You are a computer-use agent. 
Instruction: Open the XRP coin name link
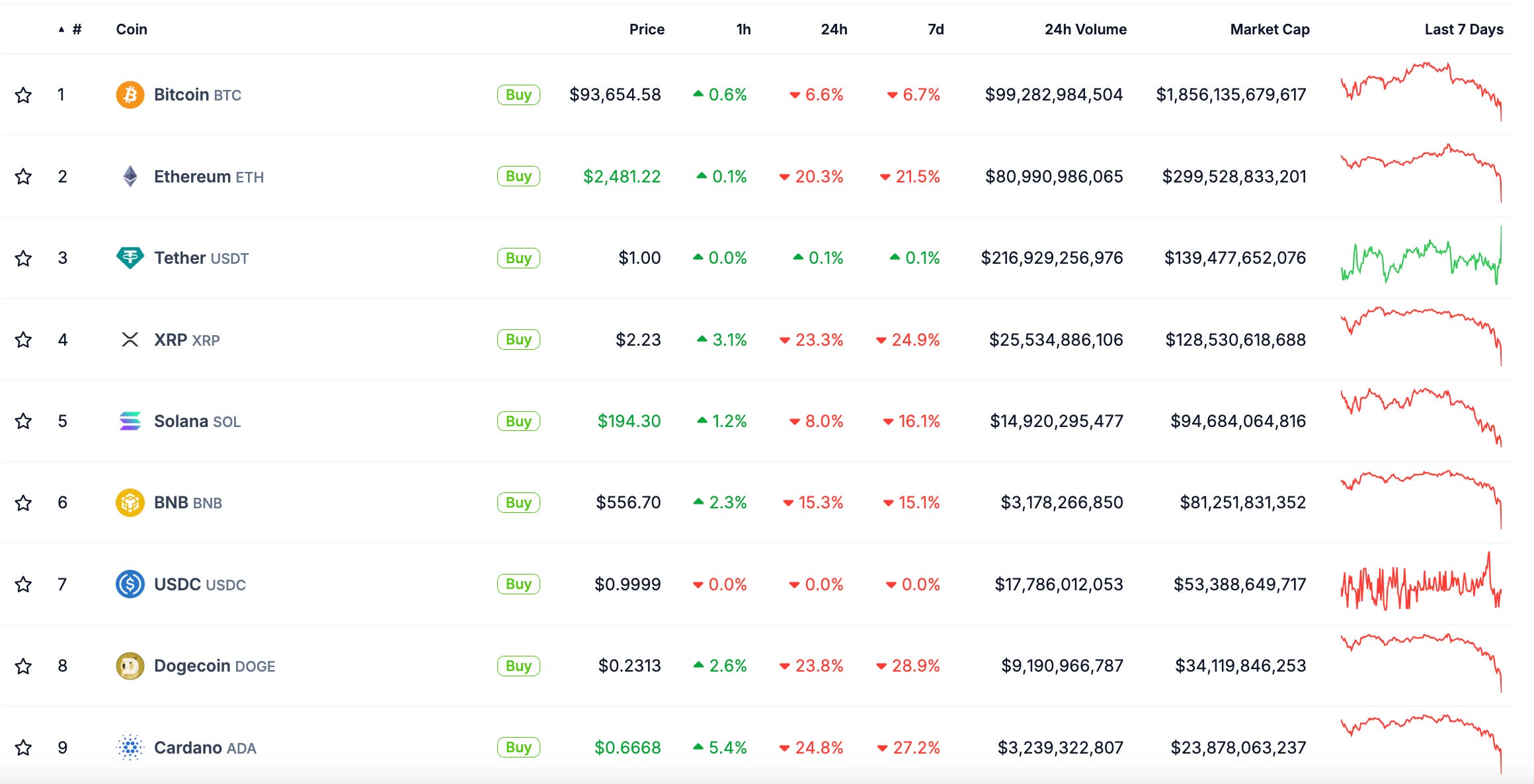click(187, 340)
